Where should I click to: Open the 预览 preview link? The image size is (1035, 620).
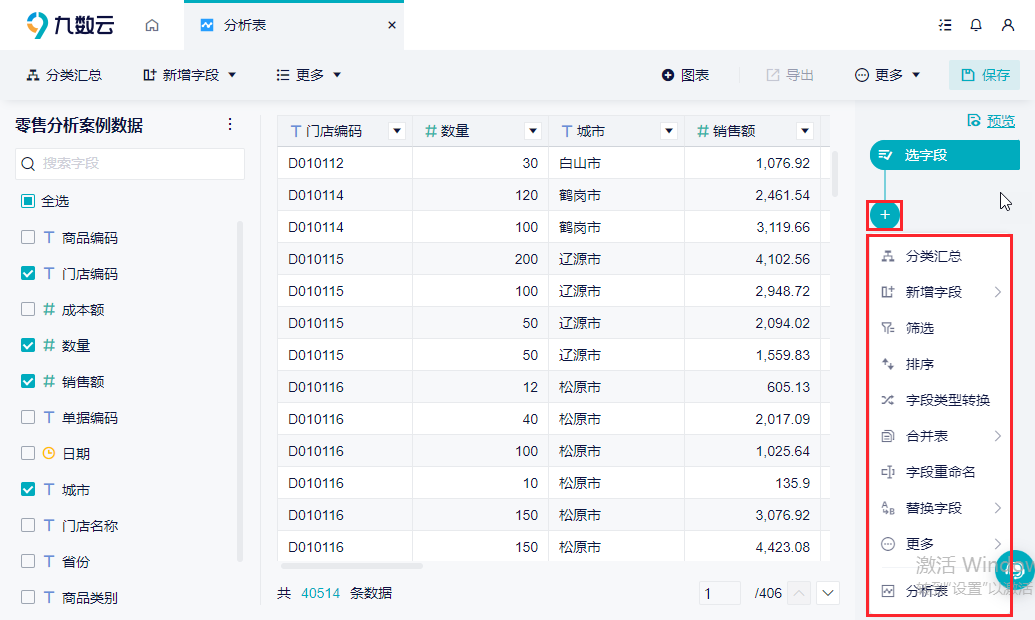tap(991, 121)
